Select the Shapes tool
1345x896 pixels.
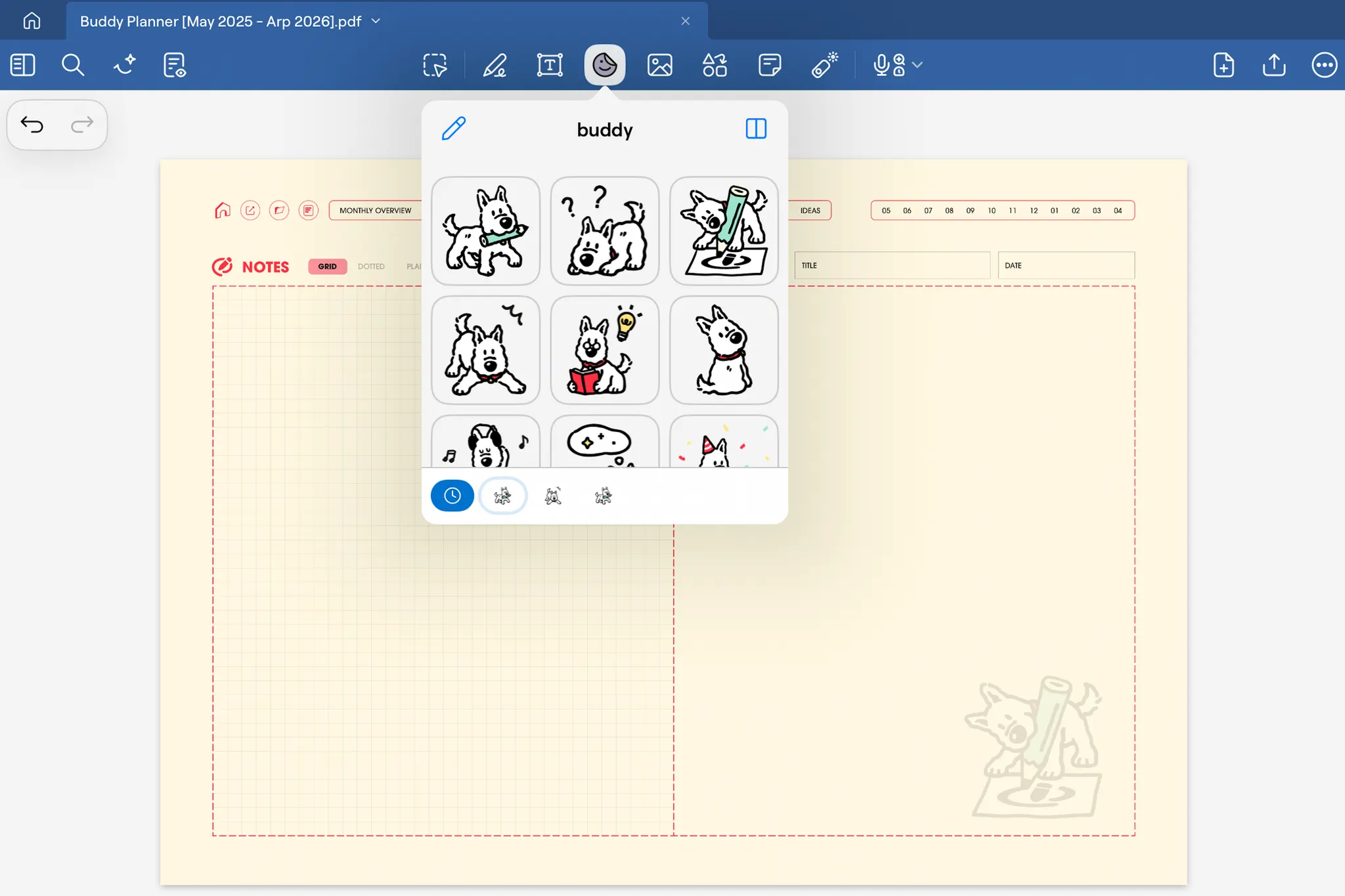(715, 65)
